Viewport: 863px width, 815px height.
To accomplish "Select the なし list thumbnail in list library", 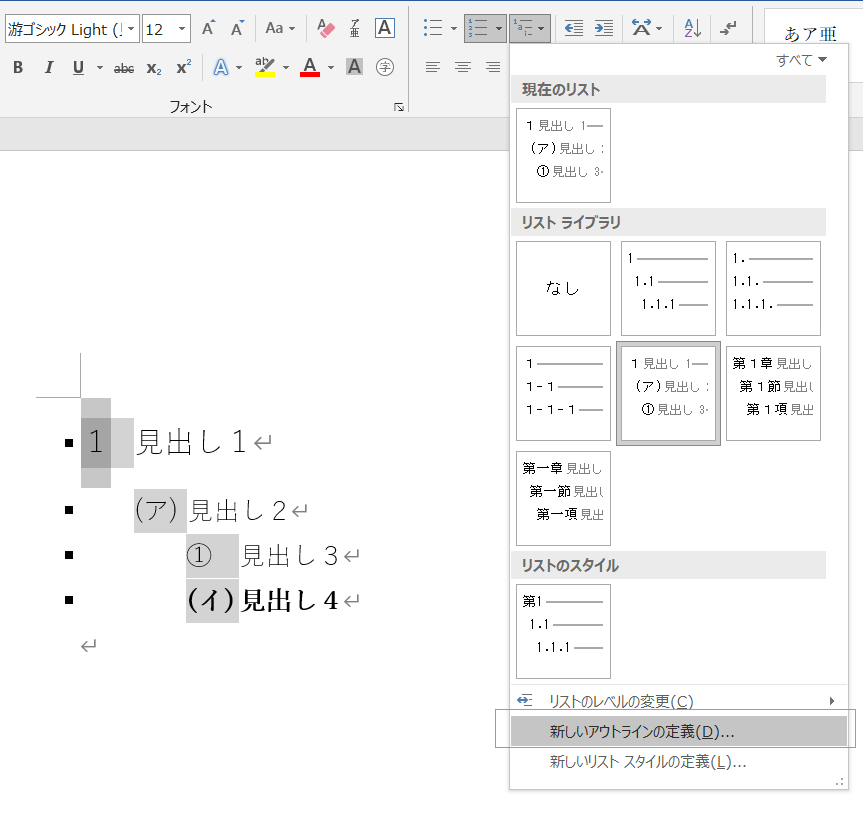I will tap(563, 288).
